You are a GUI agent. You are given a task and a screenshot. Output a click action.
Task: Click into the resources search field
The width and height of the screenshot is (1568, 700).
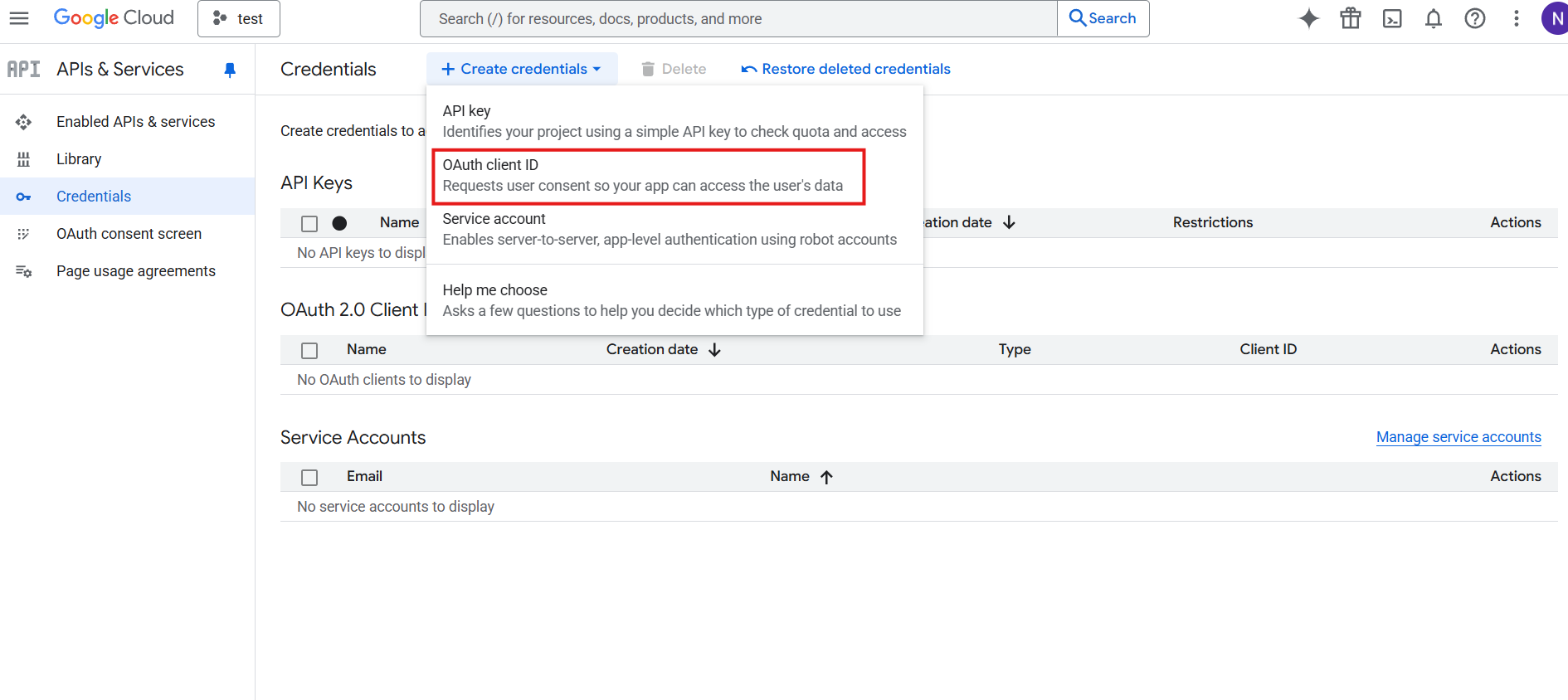[738, 18]
